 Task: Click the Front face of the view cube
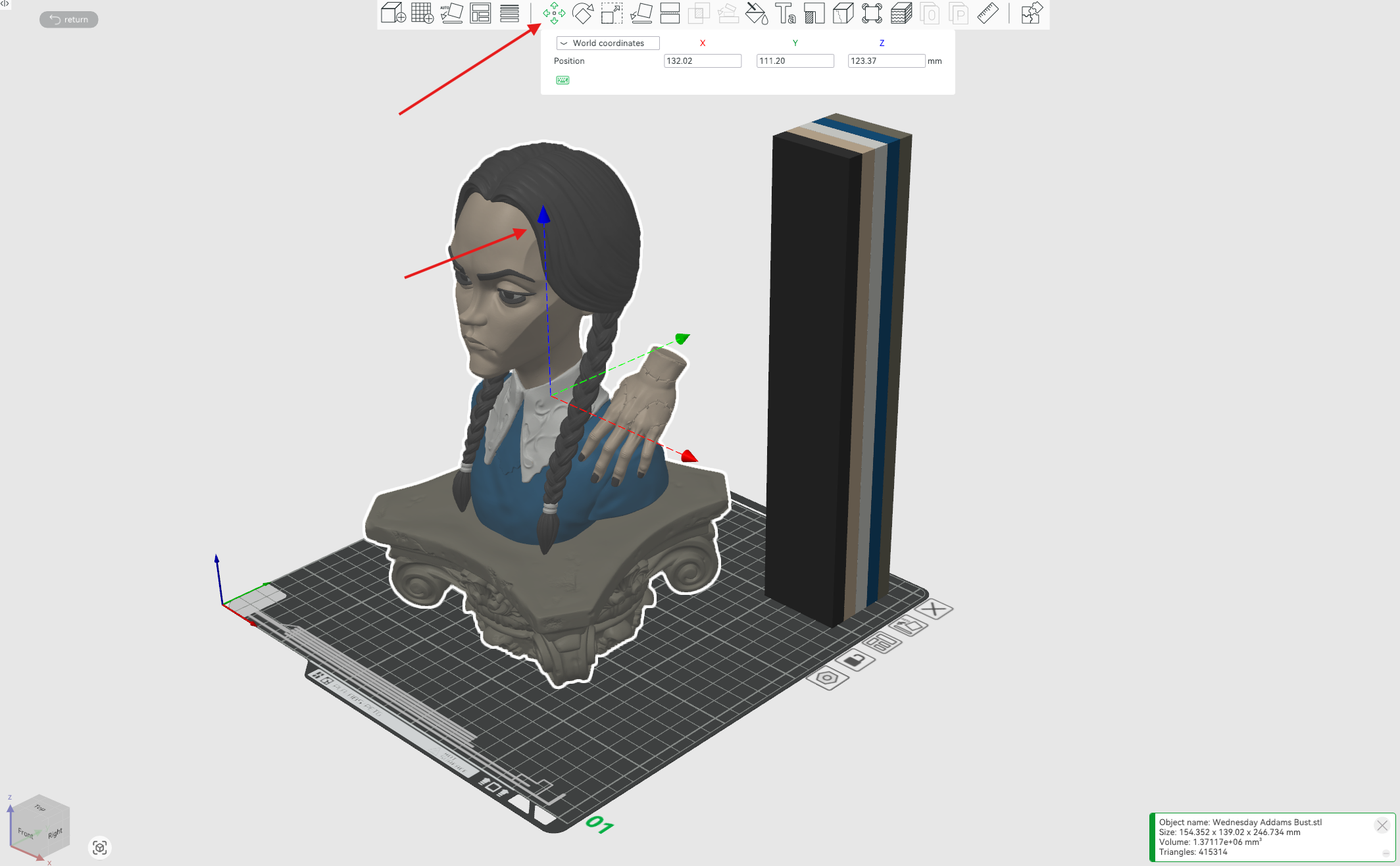point(26,833)
